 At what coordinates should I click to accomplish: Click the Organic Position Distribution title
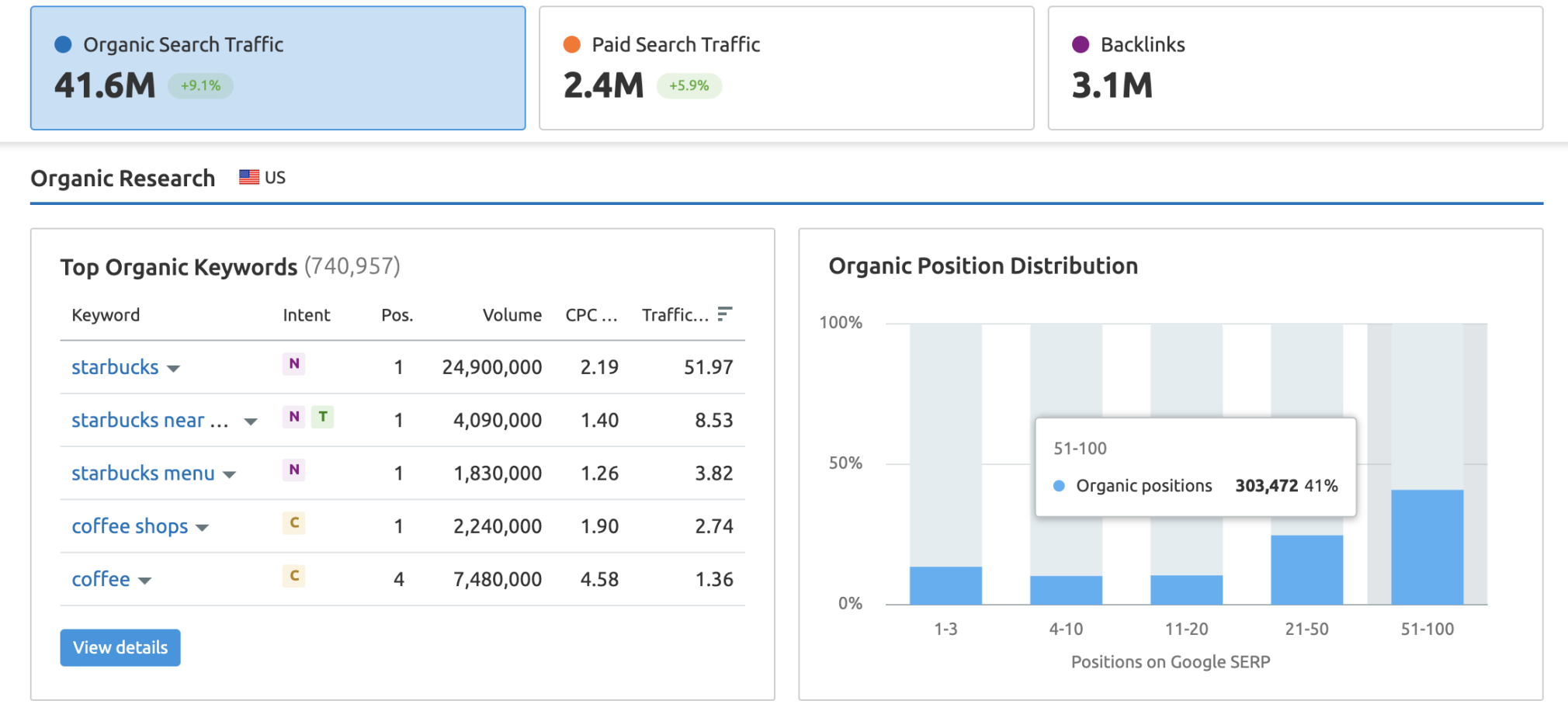pyautogui.click(x=983, y=266)
